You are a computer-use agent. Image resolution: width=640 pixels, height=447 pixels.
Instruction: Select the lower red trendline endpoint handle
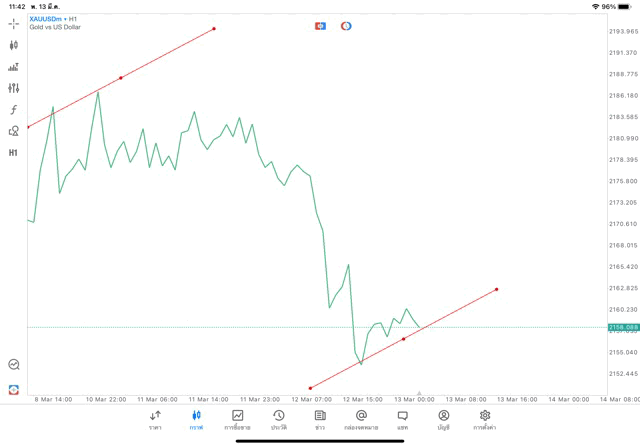[x=310, y=388]
